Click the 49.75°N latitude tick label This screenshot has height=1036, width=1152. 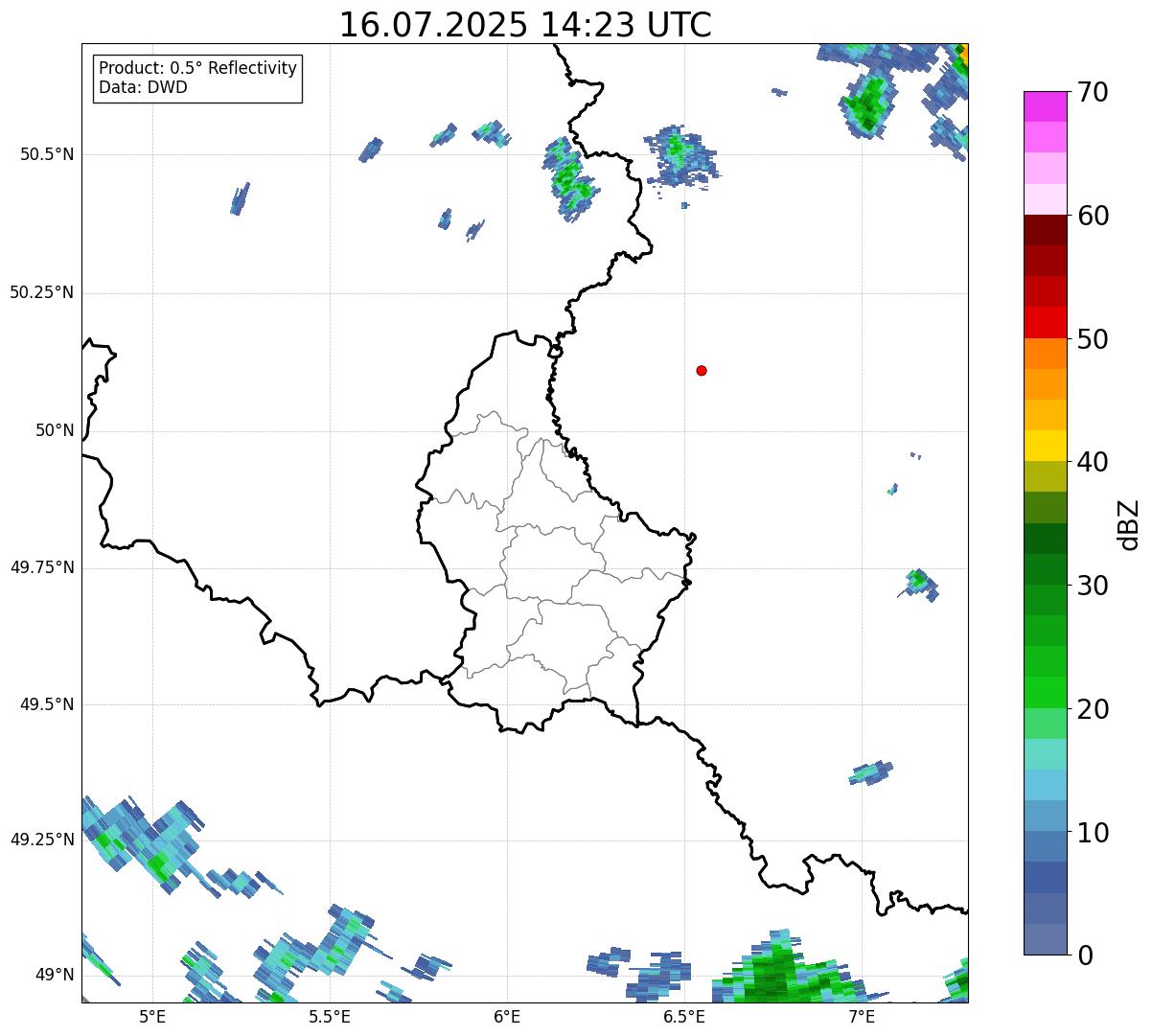(x=41, y=567)
